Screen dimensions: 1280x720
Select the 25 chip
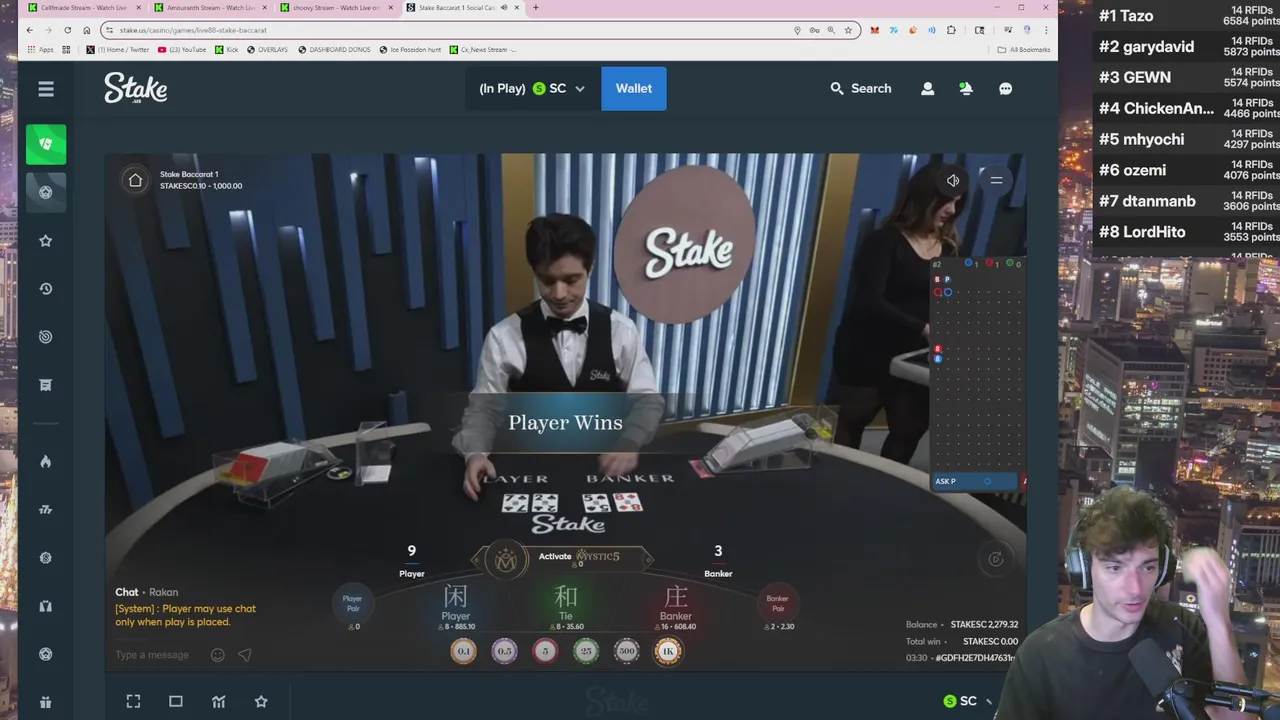point(586,651)
